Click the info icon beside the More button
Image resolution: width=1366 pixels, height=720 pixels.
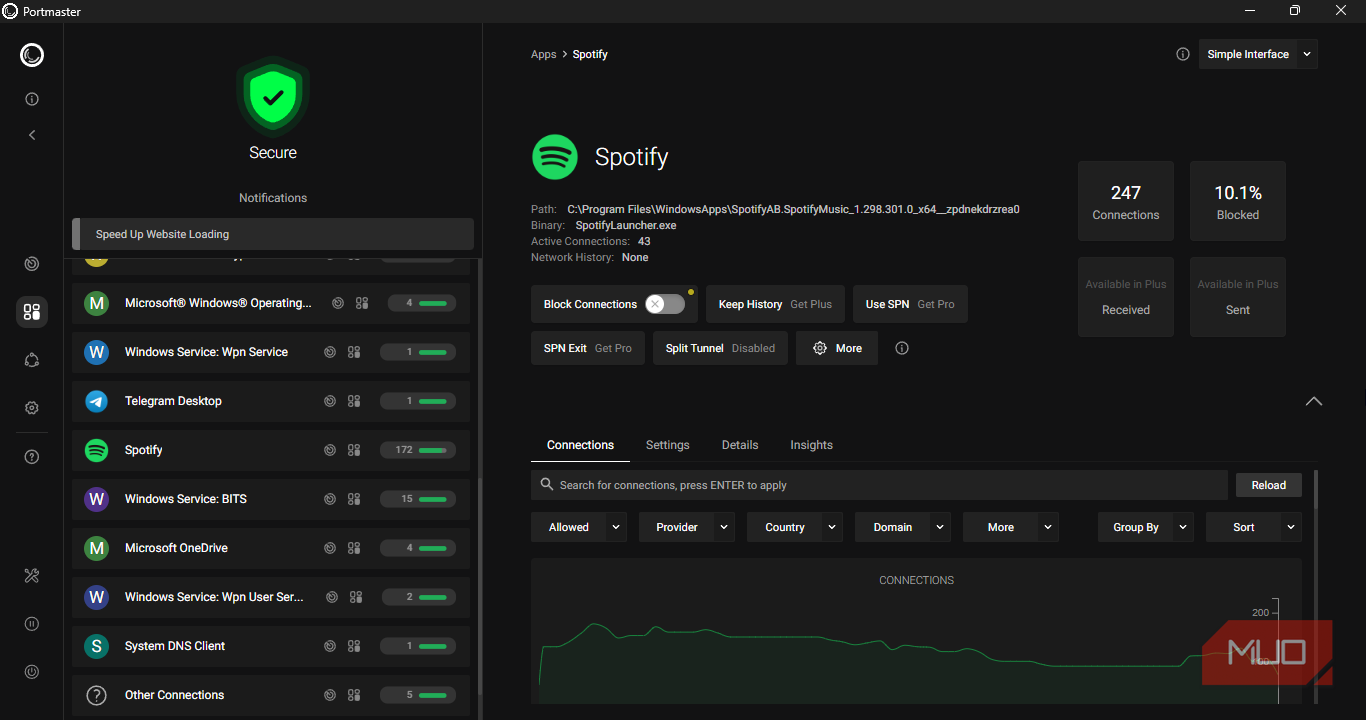click(902, 348)
